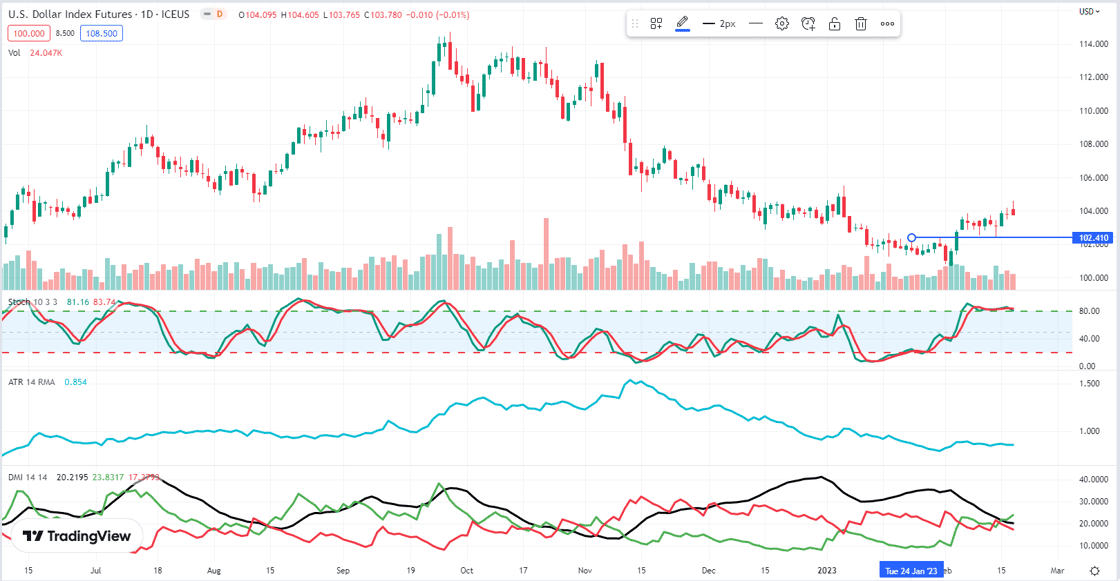The image size is (1120, 581).
Task: Select the line color pencil tool
Action: click(x=682, y=24)
